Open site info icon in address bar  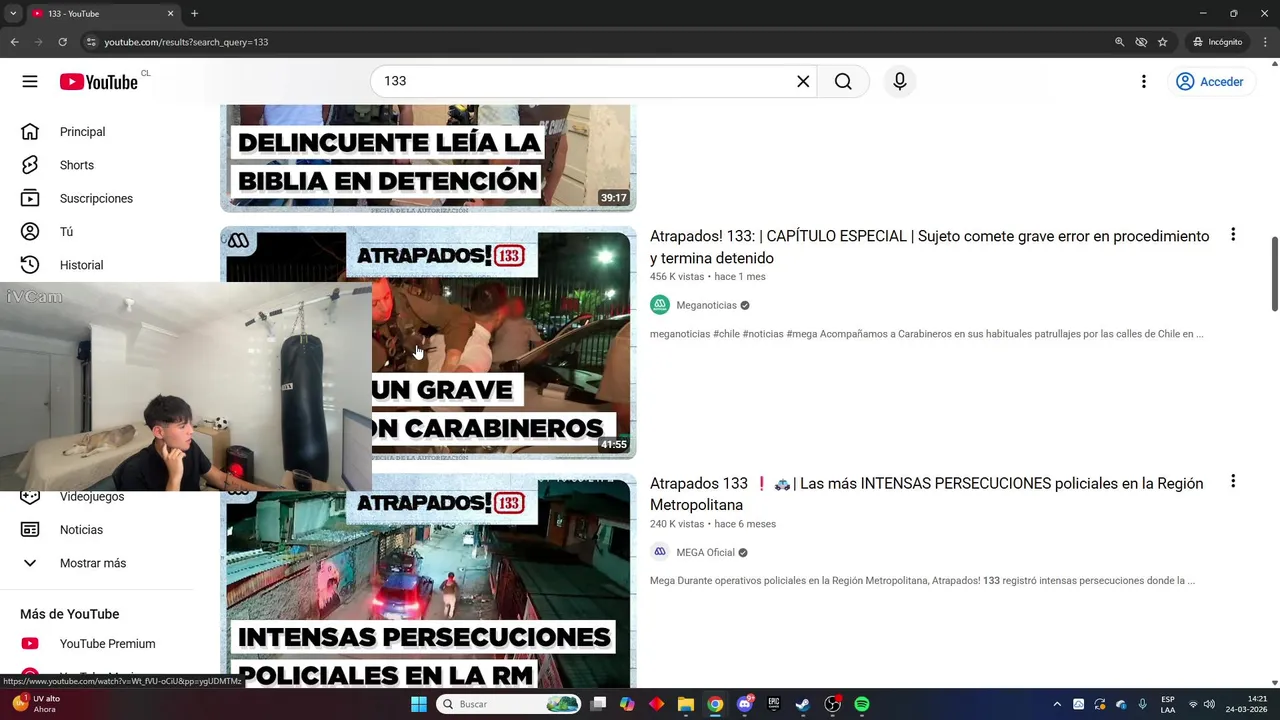[91, 42]
